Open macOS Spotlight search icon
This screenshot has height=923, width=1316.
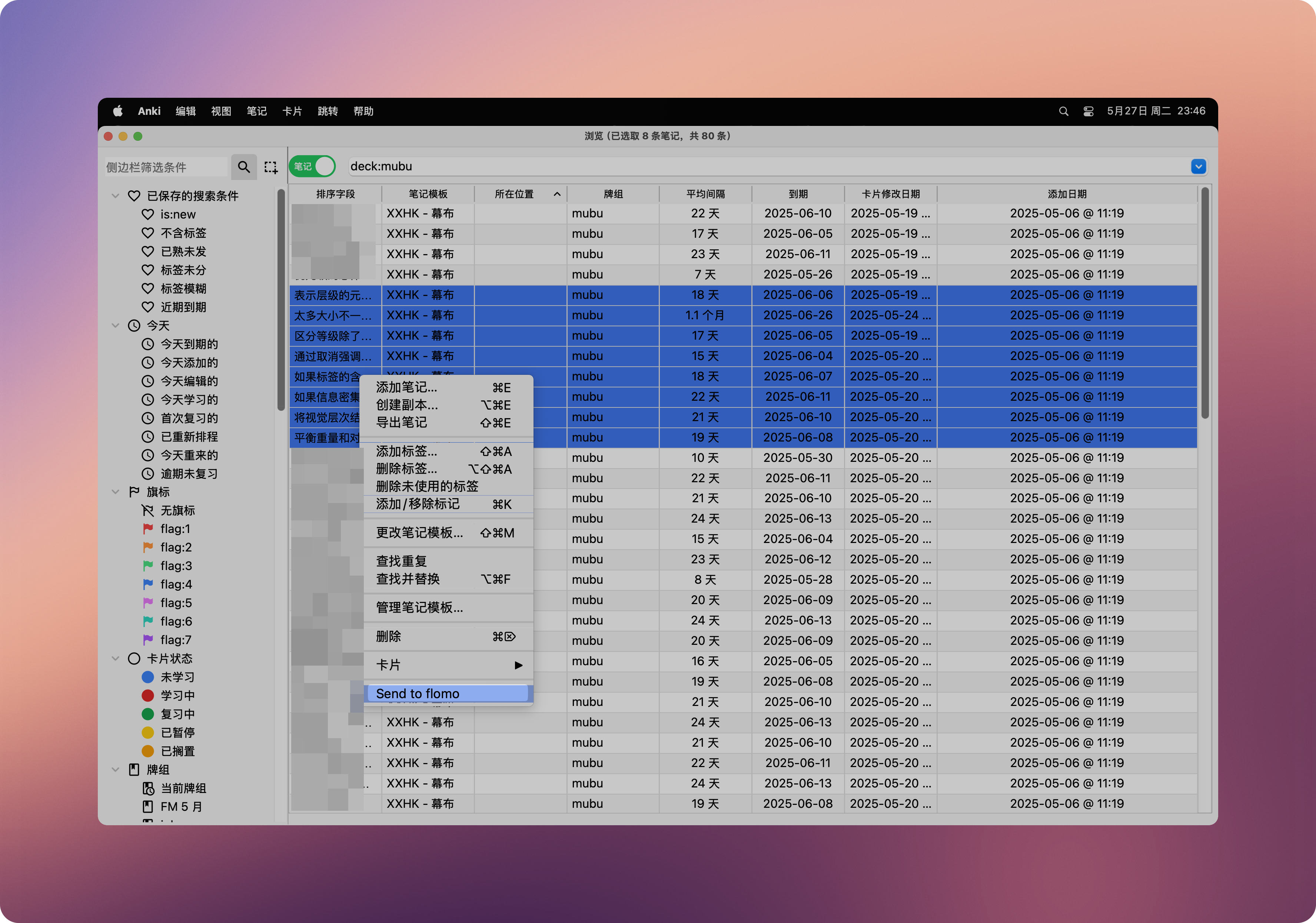click(1063, 111)
